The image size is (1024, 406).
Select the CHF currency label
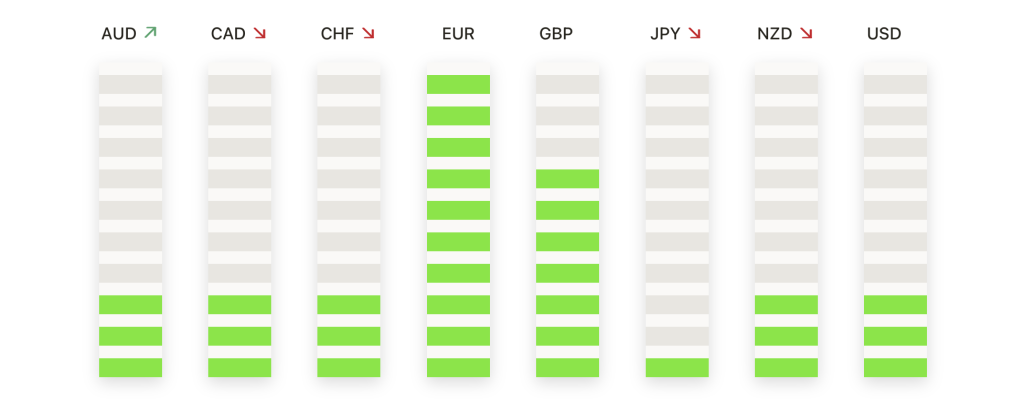(x=338, y=34)
